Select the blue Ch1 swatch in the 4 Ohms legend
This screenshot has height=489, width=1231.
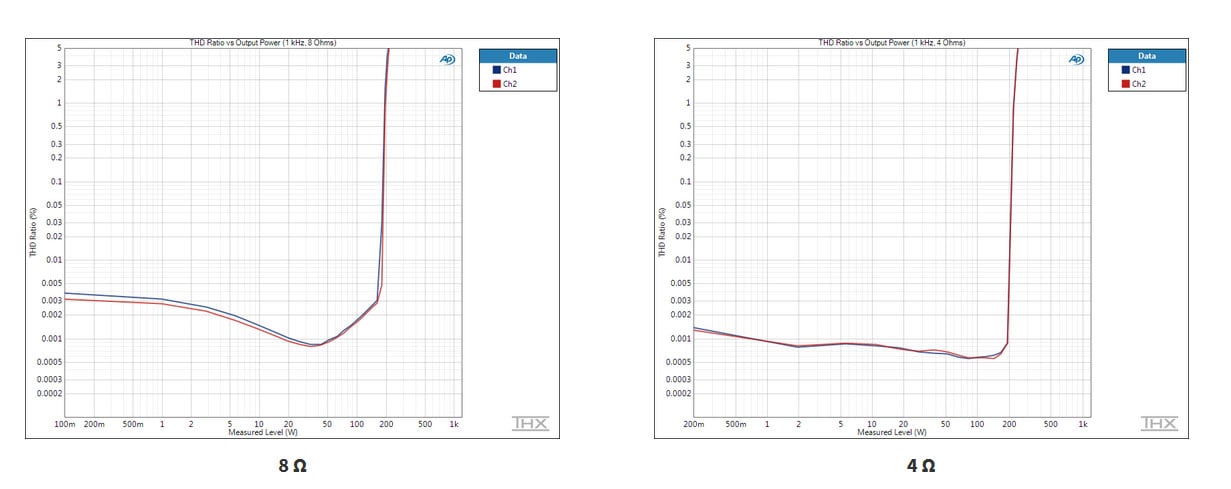click(1125, 70)
